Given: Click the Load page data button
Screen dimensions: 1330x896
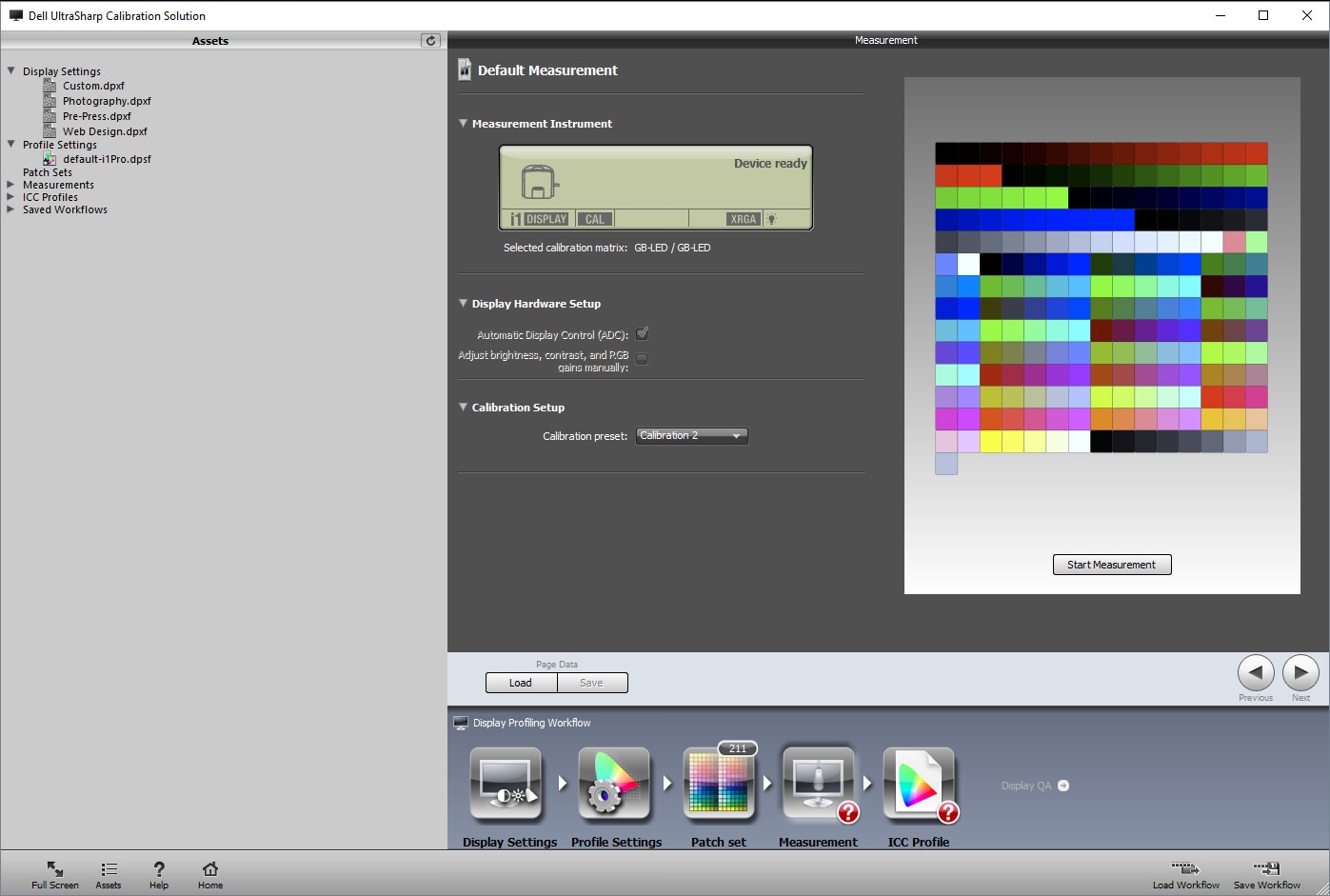Looking at the screenshot, I should point(521,683).
